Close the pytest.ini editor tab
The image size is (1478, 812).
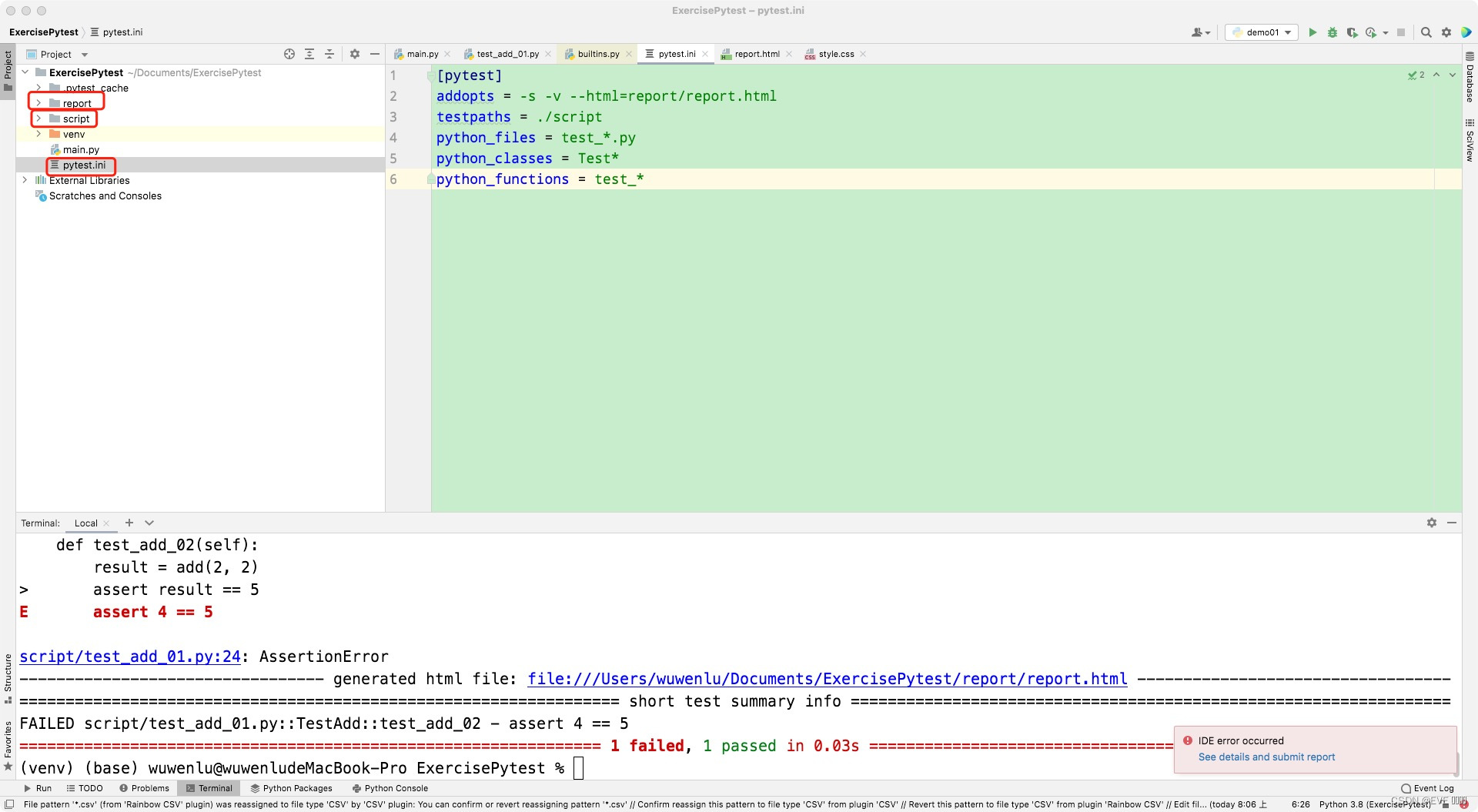[x=705, y=54]
